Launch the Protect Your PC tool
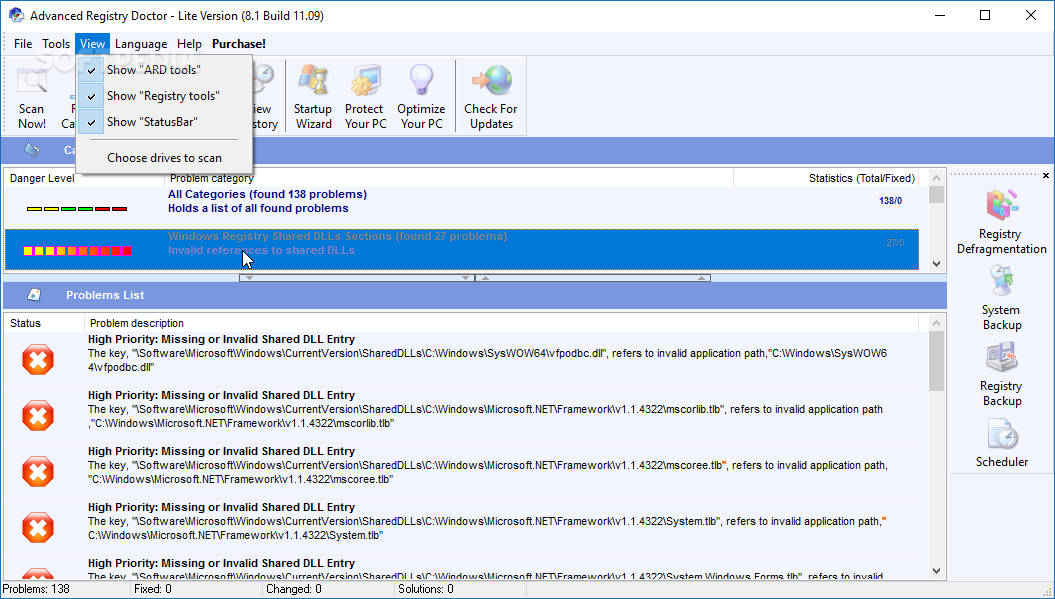The width and height of the screenshot is (1055, 599). click(365, 96)
